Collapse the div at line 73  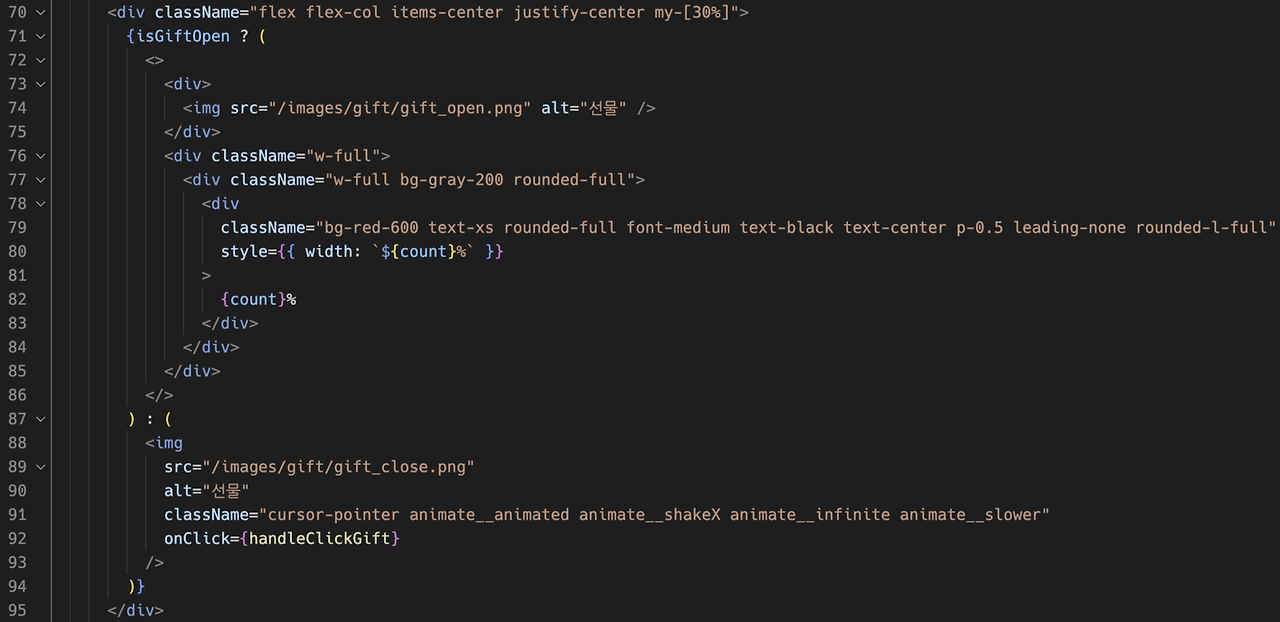tap(40, 84)
